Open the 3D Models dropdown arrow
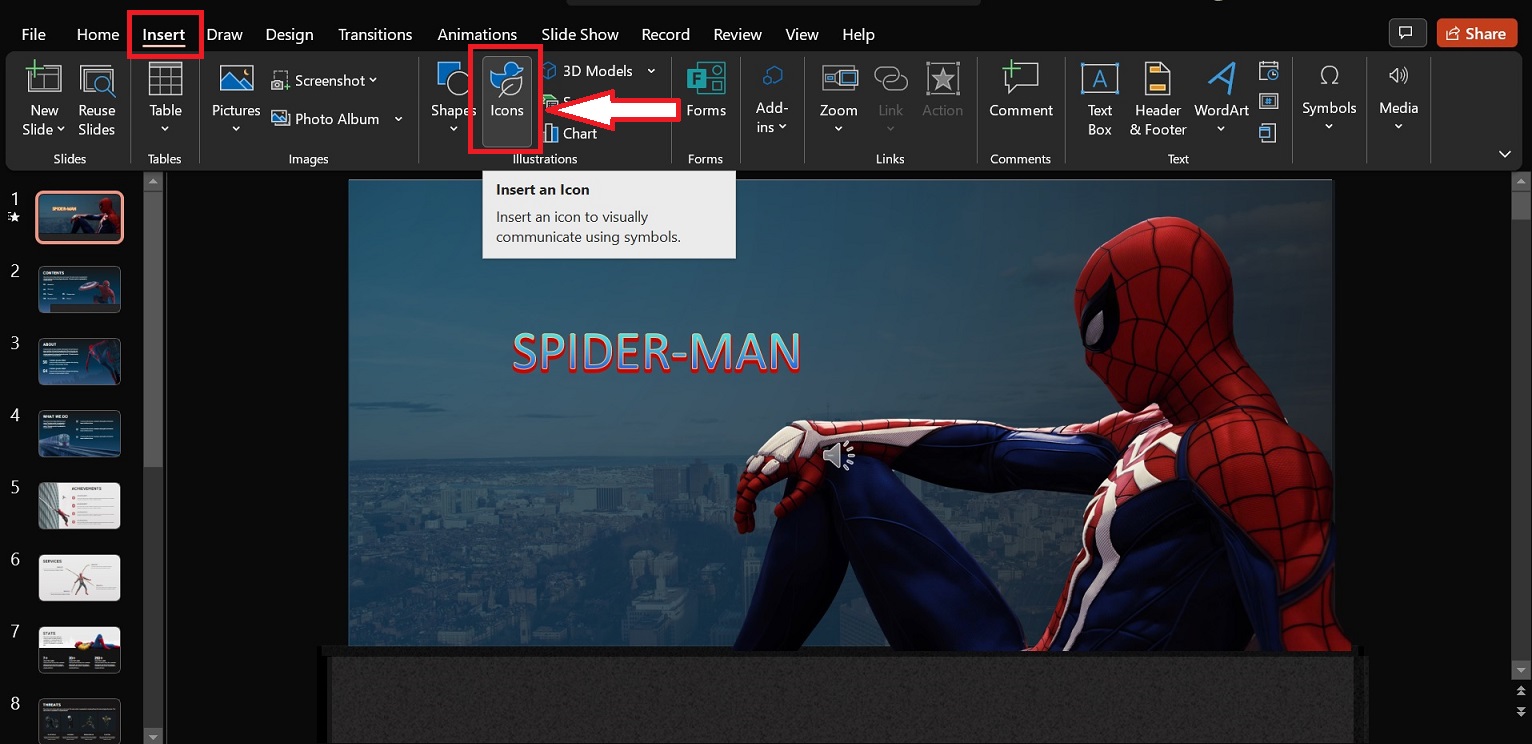The image size is (1532, 744). tap(651, 71)
